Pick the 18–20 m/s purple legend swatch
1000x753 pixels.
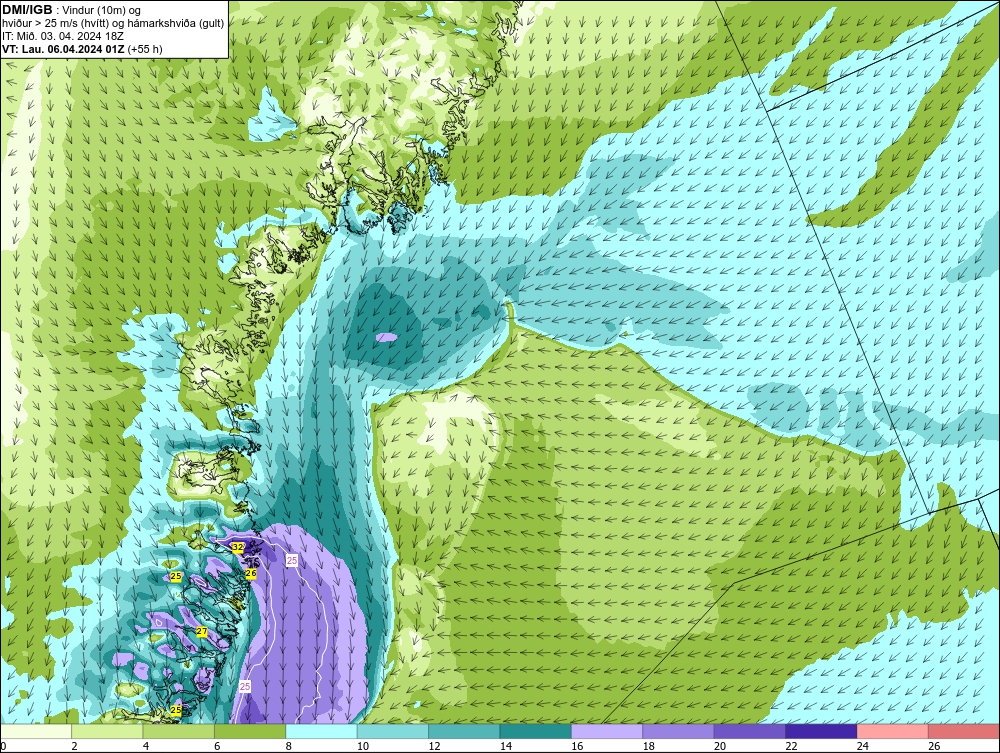[679, 731]
